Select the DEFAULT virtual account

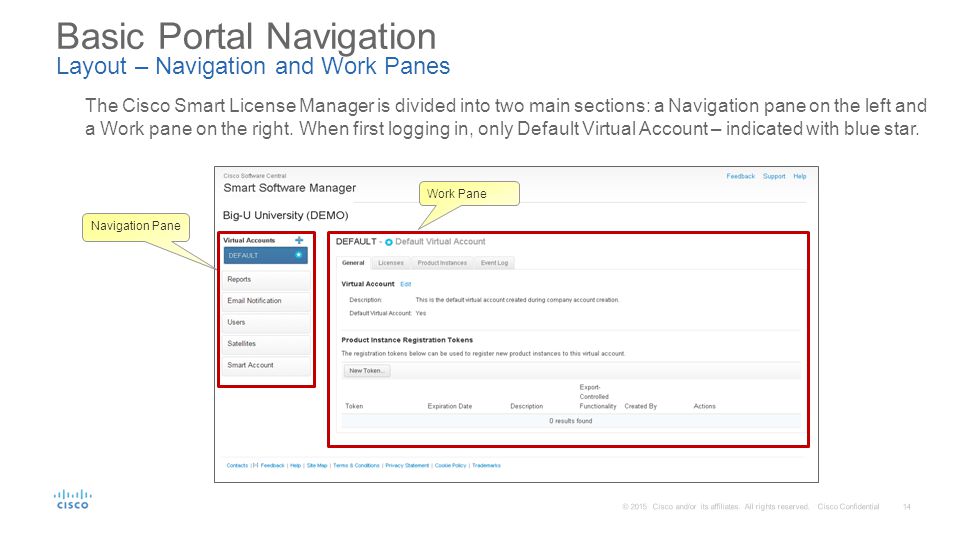coord(265,256)
